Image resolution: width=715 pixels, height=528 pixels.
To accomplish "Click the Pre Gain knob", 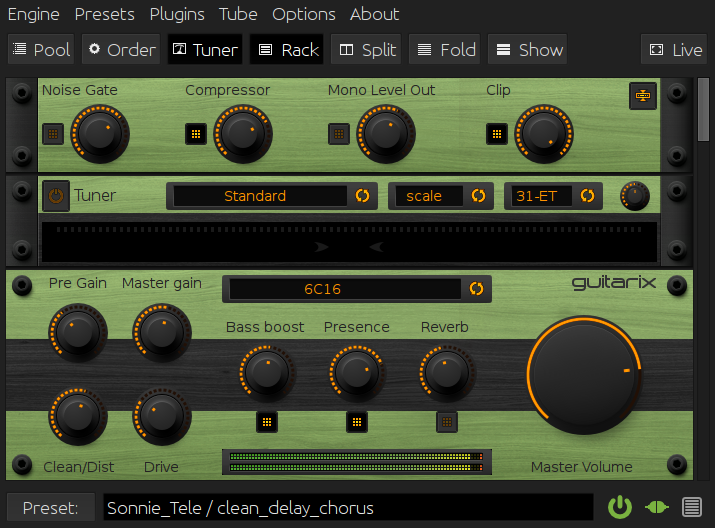I will point(78,333).
